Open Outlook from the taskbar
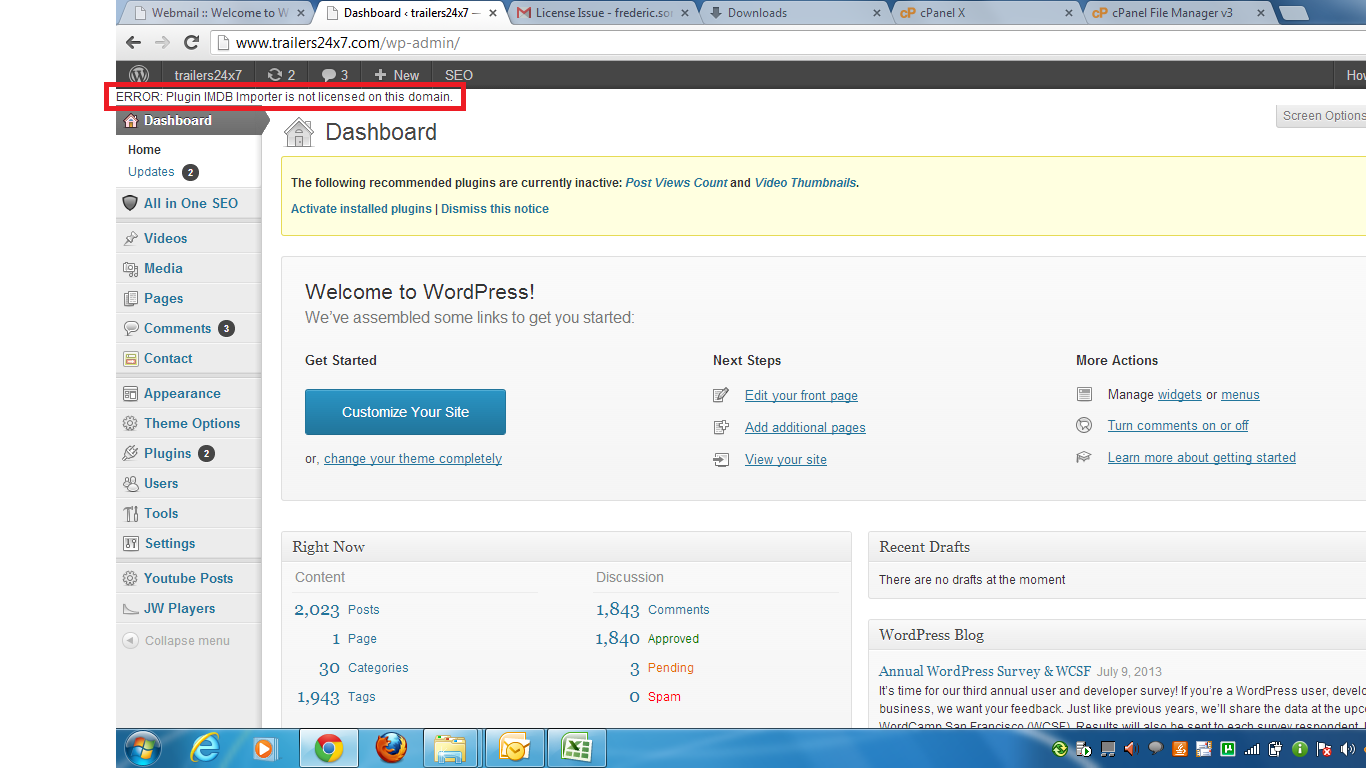The image size is (1366, 768). [515, 748]
